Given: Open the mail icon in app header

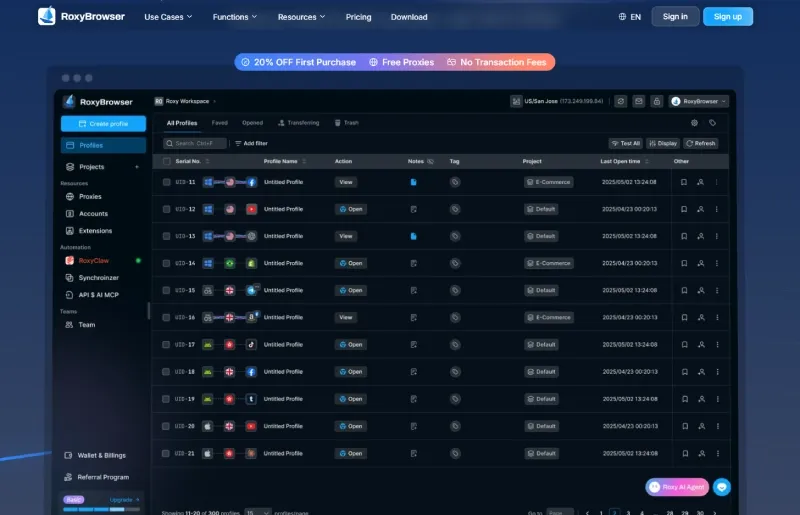Looking at the screenshot, I should point(638,101).
